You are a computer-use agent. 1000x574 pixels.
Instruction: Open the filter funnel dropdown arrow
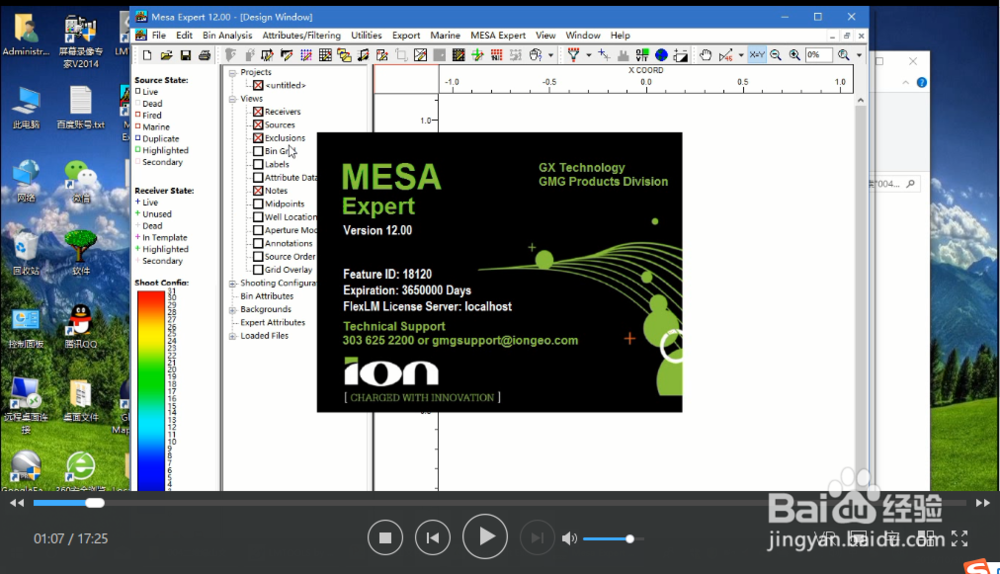coord(589,55)
